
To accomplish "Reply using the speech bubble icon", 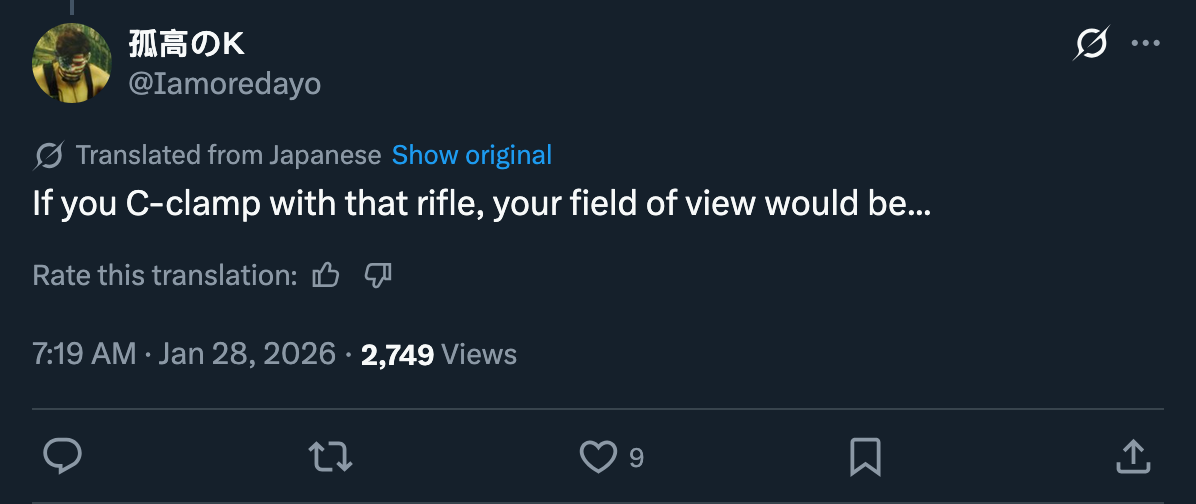I will point(63,457).
